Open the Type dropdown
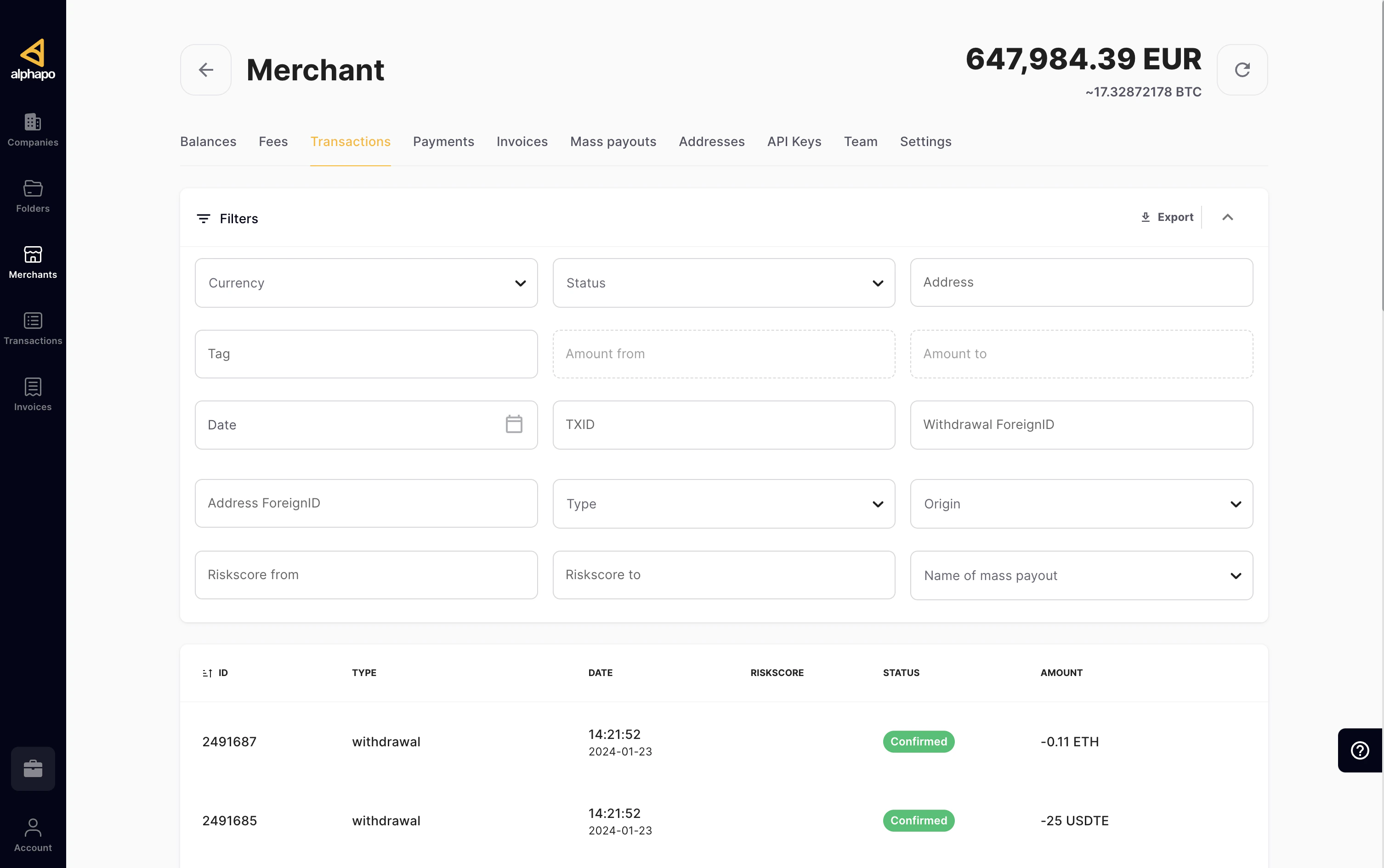This screenshot has width=1384, height=868. (724, 504)
